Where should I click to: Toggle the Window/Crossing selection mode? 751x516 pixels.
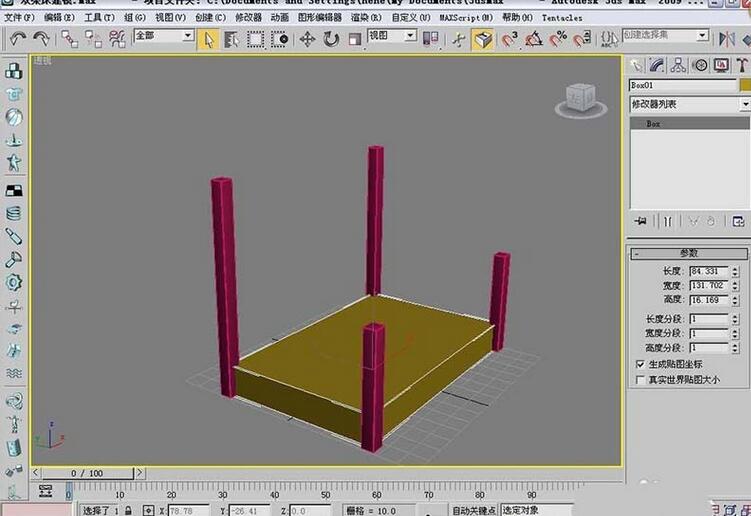[279, 39]
